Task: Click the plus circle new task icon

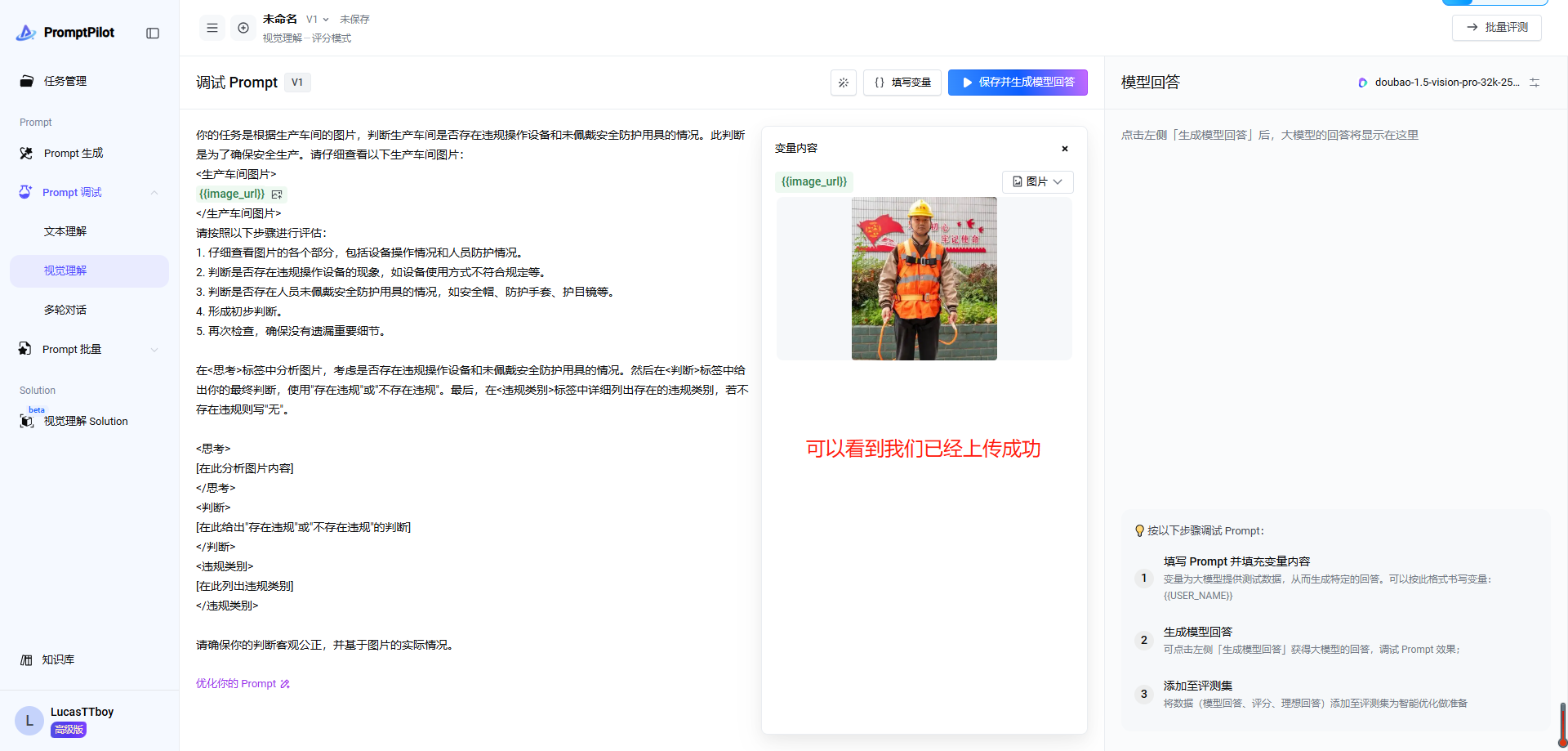Action: [243, 28]
